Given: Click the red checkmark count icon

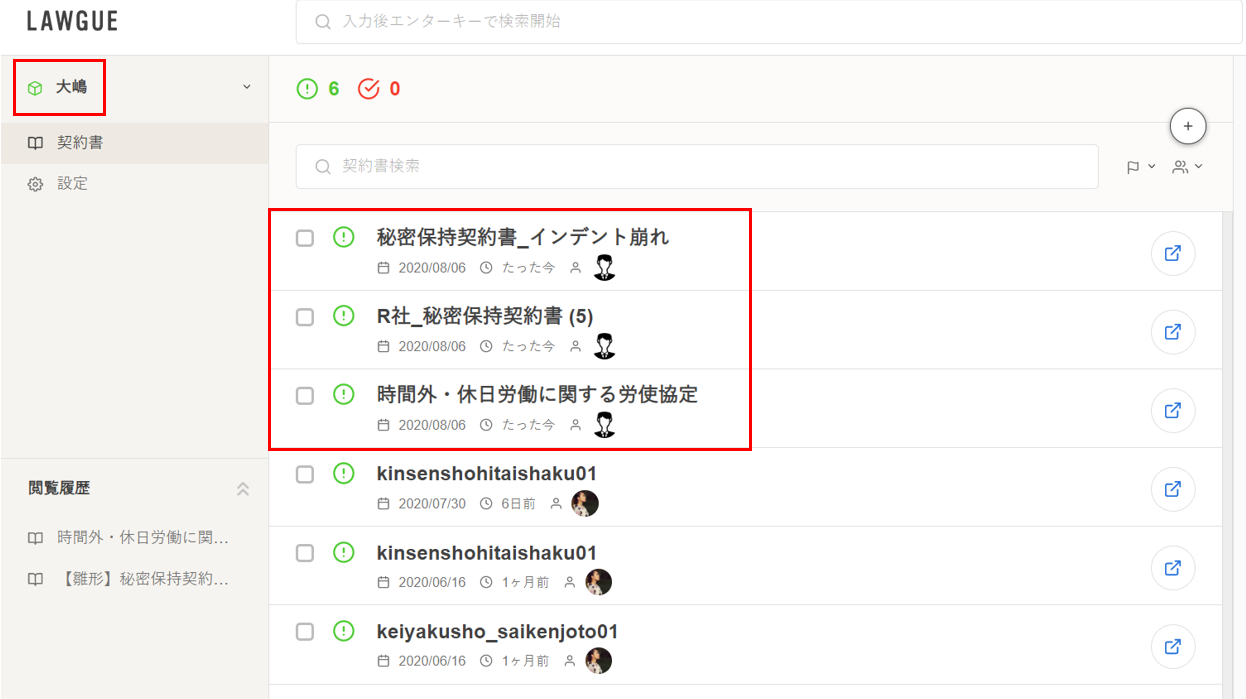Looking at the screenshot, I should tap(369, 89).
